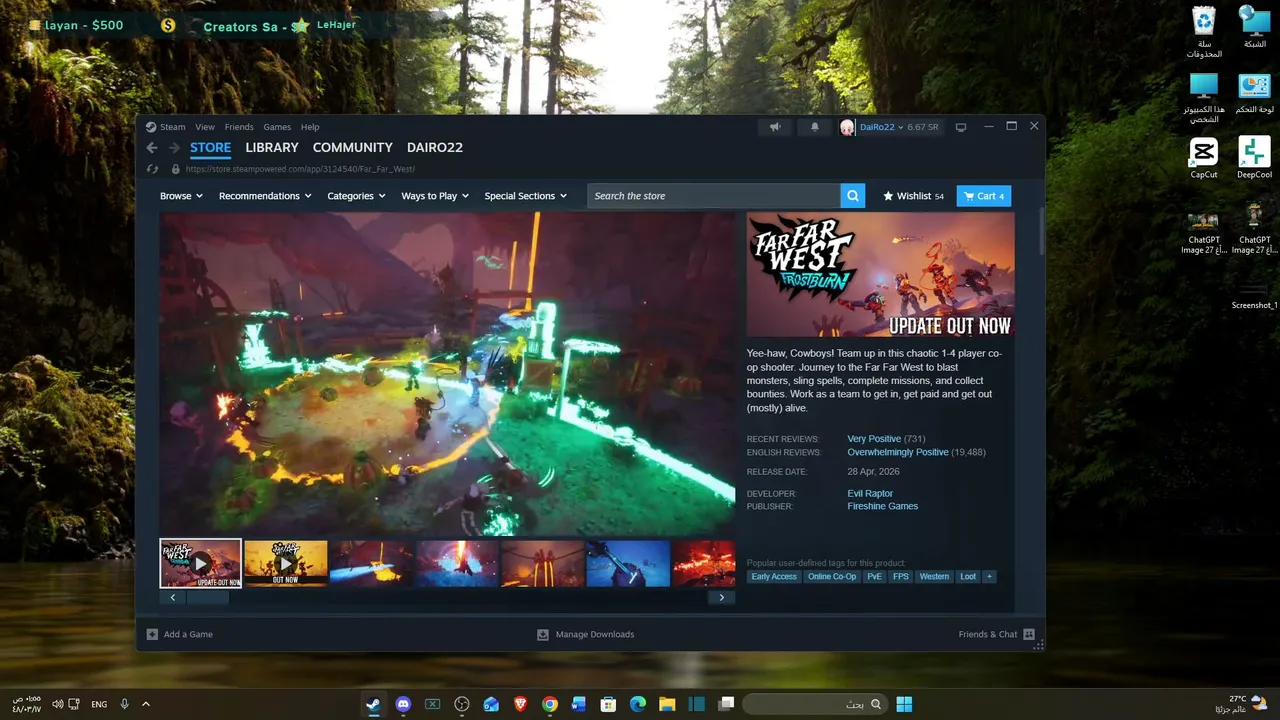Expand the Categories dropdown
1280x720 pixels.
coord(356,196)
